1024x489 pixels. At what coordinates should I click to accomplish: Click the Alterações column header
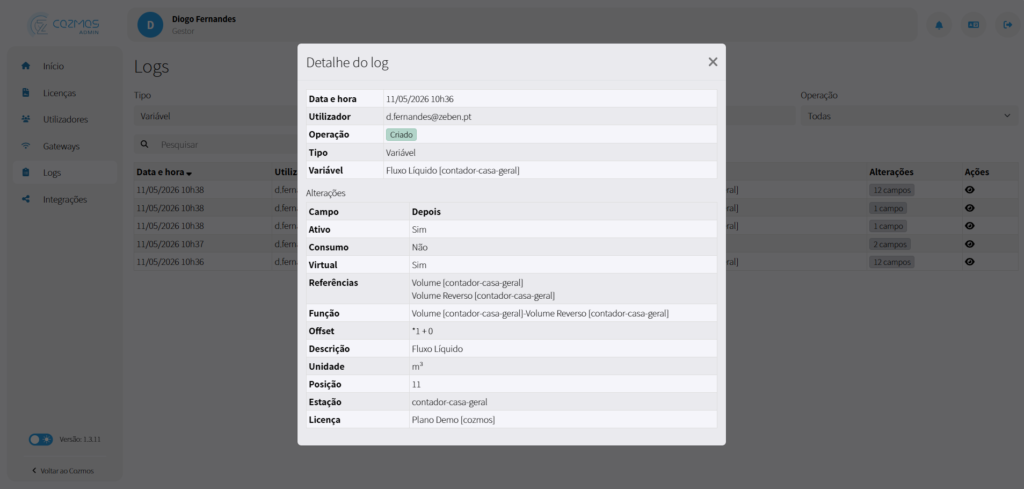(891, 172)
